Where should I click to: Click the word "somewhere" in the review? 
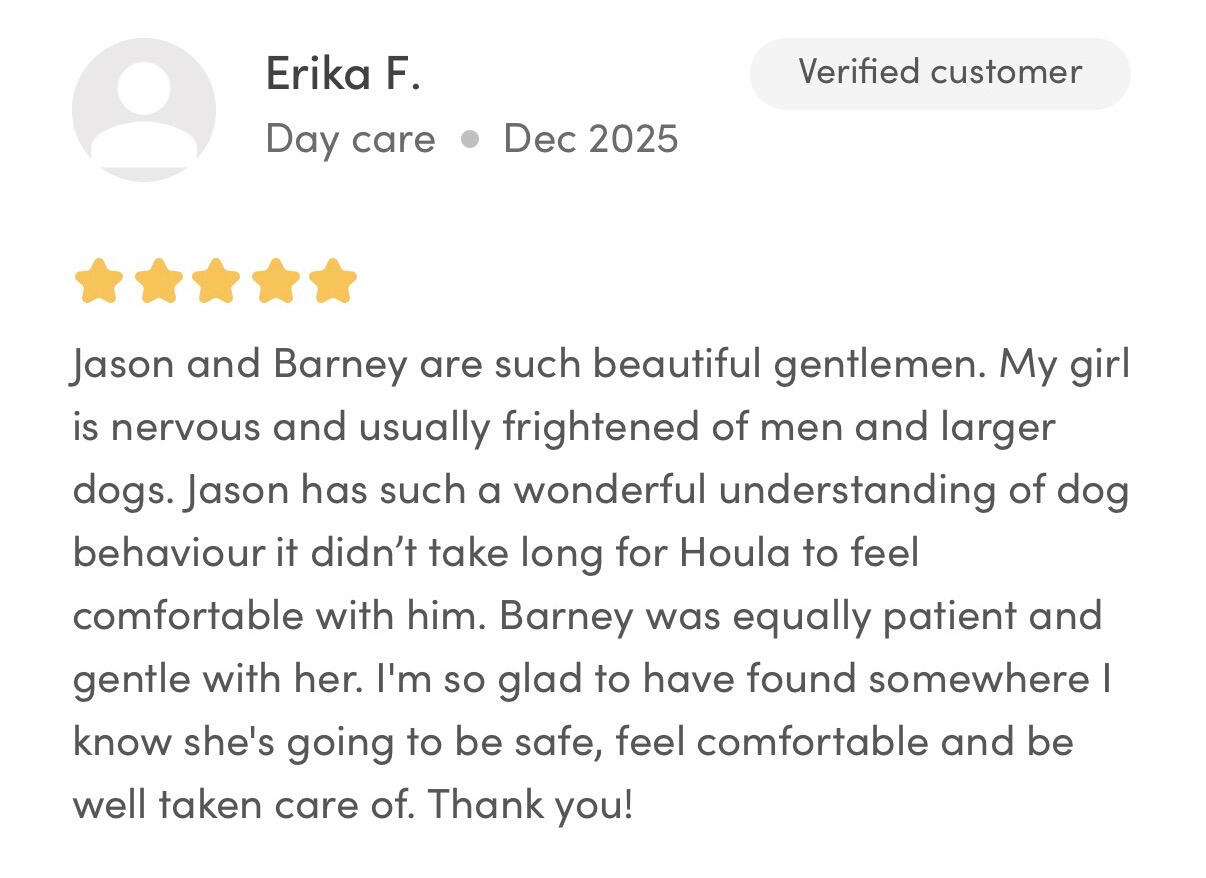click(979, 679)
